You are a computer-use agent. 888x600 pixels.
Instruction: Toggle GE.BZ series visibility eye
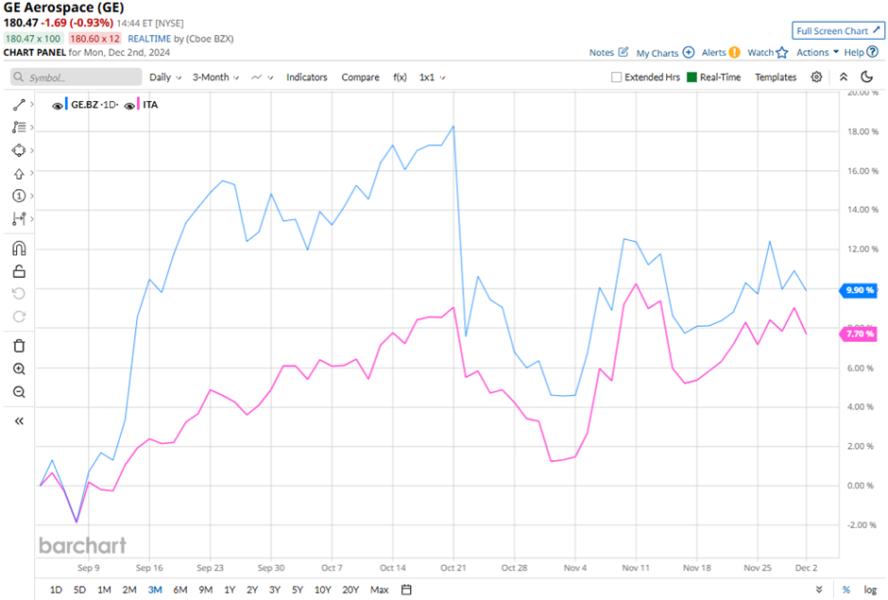(57, 105)
